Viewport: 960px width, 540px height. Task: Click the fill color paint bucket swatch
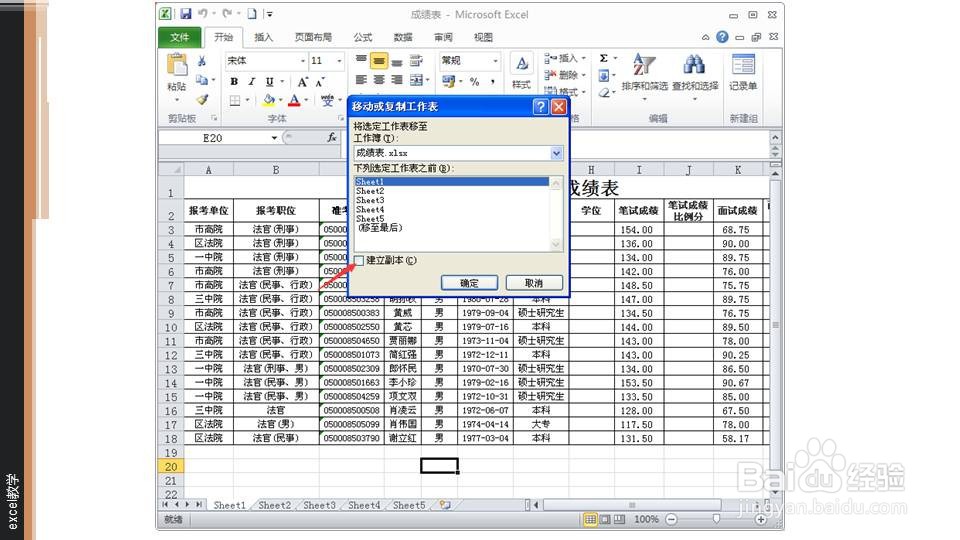point(269,100)
